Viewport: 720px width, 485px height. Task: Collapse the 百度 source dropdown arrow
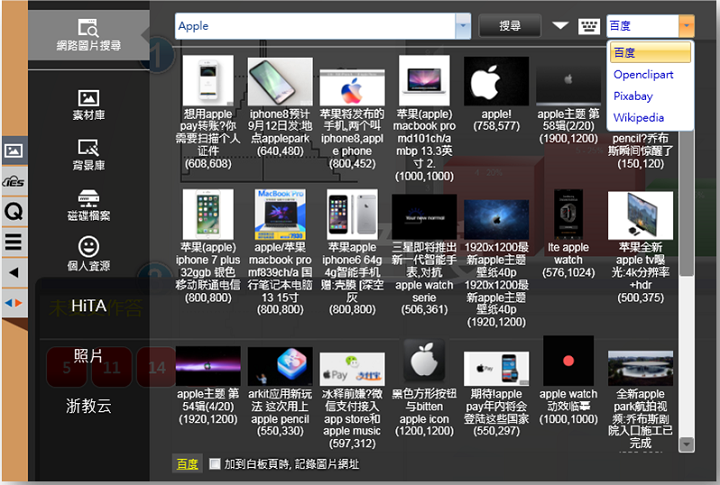click(x=686, y=26)
